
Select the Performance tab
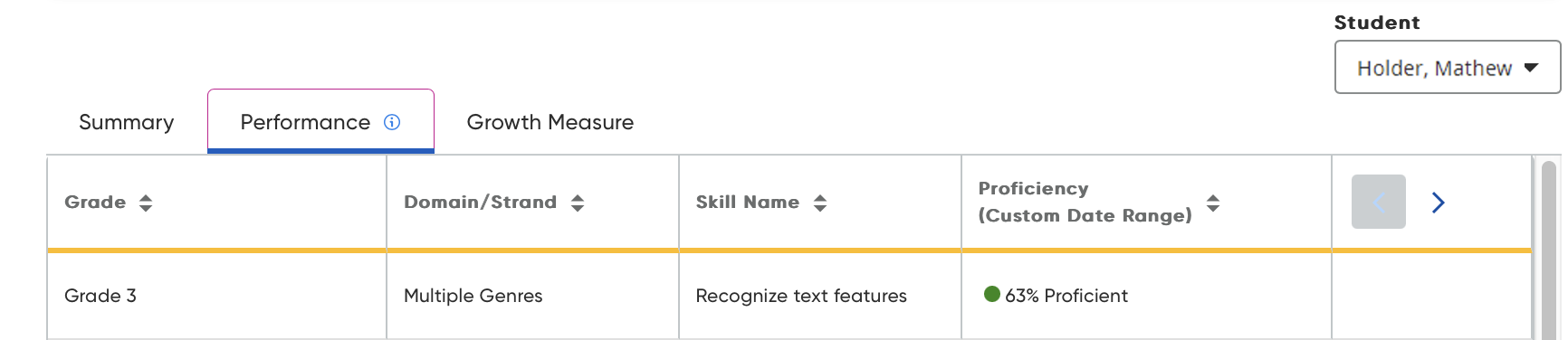click(320, 122)
